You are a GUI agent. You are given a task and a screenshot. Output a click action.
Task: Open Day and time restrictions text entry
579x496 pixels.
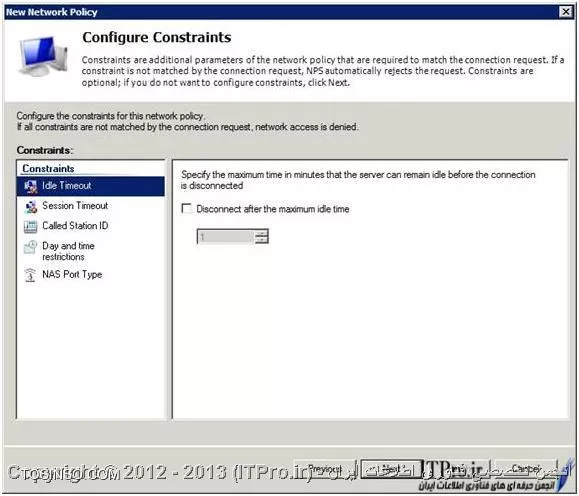pyautogui.click(x=68, y=251)
